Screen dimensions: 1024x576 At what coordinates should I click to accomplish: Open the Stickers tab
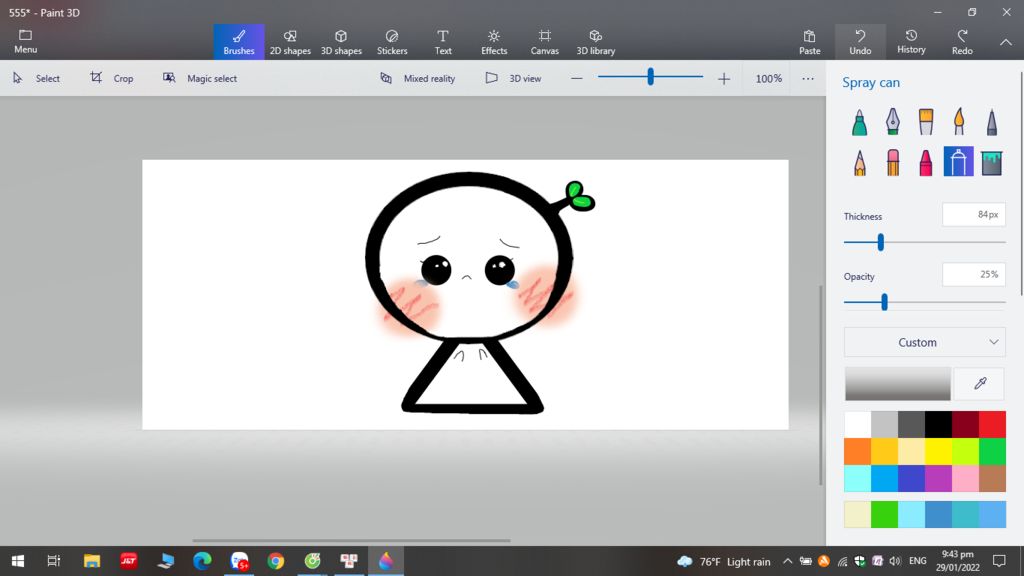pyautogui.click(x=392, y=42)
